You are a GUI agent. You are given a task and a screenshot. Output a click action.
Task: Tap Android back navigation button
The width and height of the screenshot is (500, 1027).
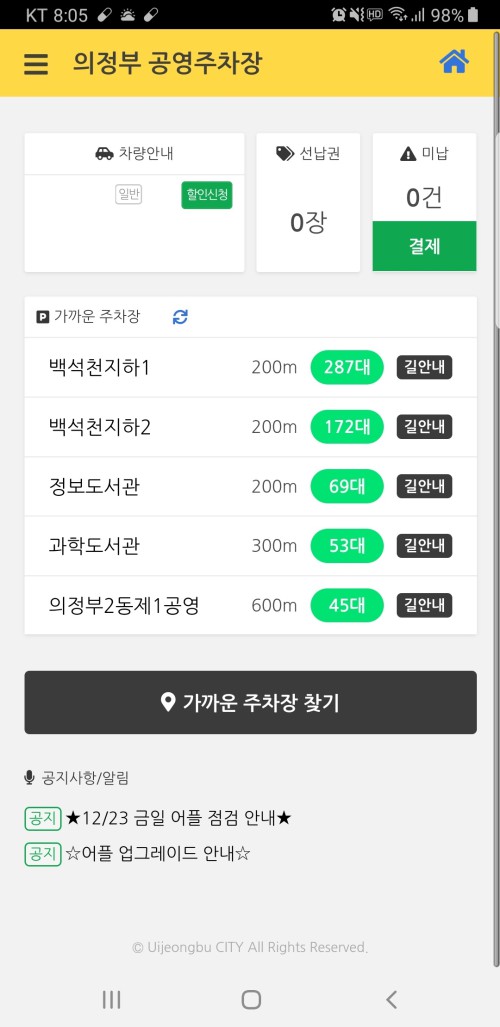(x=391, y=999)
